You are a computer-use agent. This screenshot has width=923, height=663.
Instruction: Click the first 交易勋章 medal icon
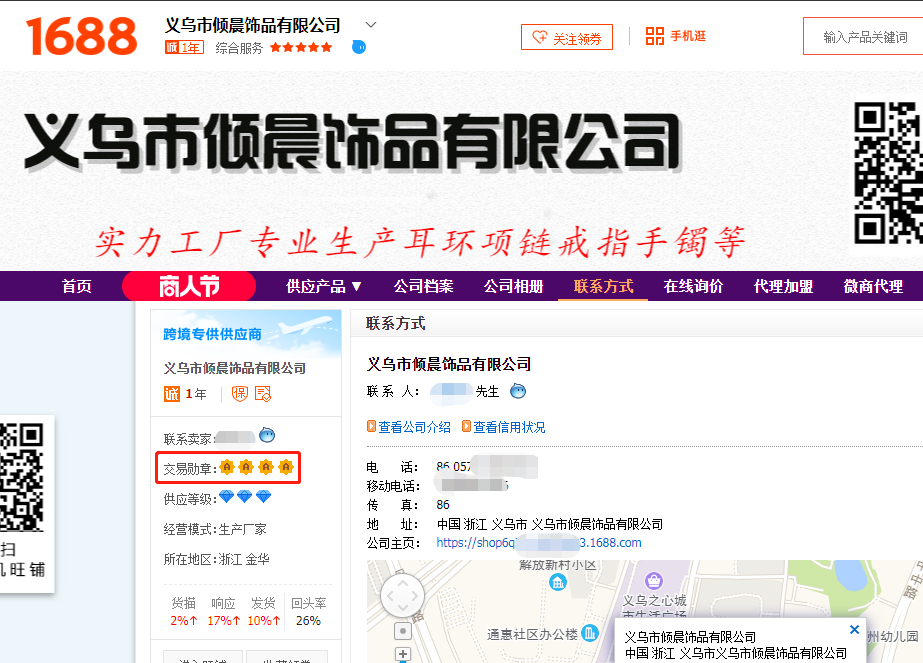[227, 468]
